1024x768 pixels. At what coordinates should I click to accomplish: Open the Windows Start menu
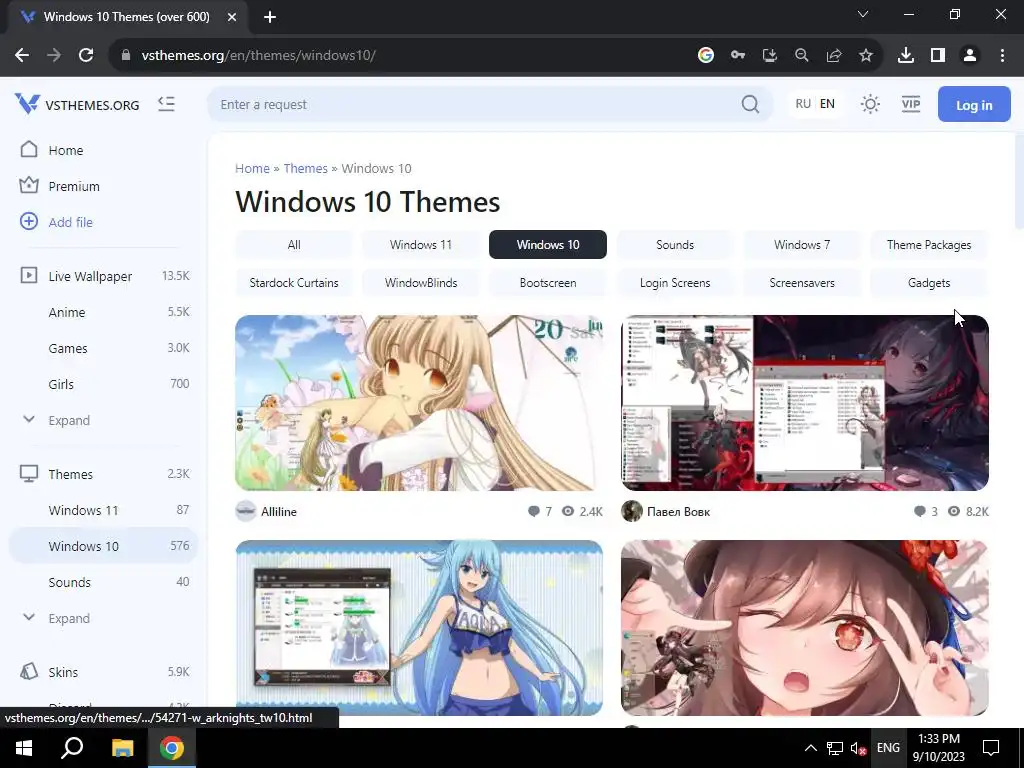point(24,748)
